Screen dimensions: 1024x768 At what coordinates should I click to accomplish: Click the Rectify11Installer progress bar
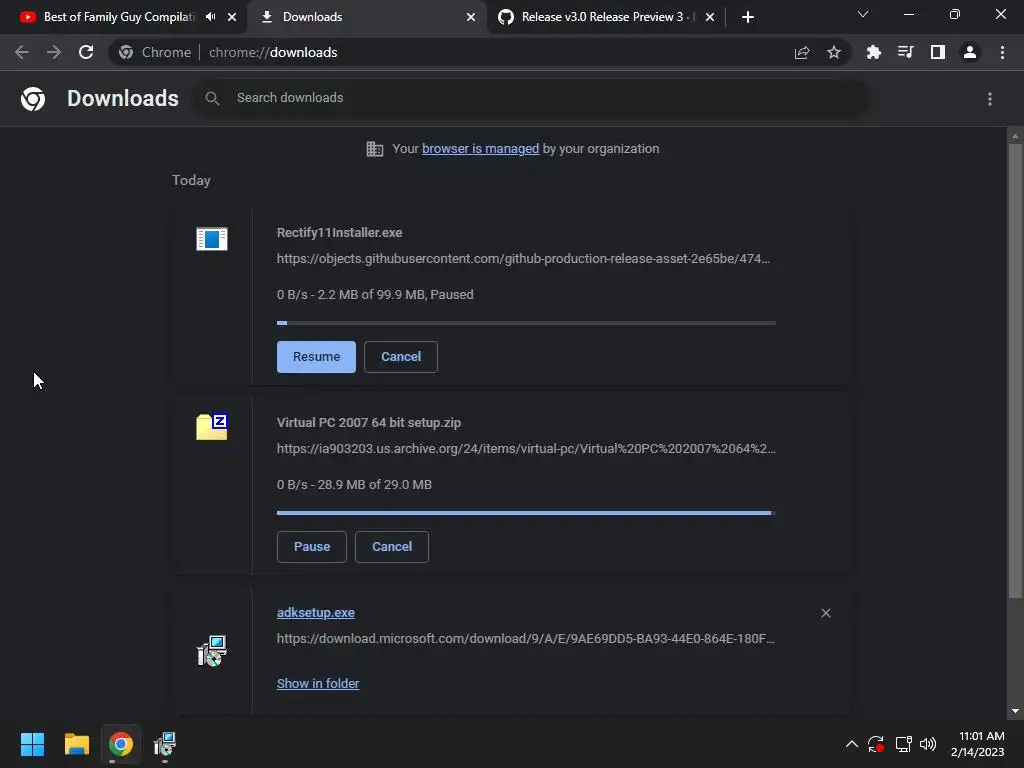pyautogui.click(x=526, y=323)
